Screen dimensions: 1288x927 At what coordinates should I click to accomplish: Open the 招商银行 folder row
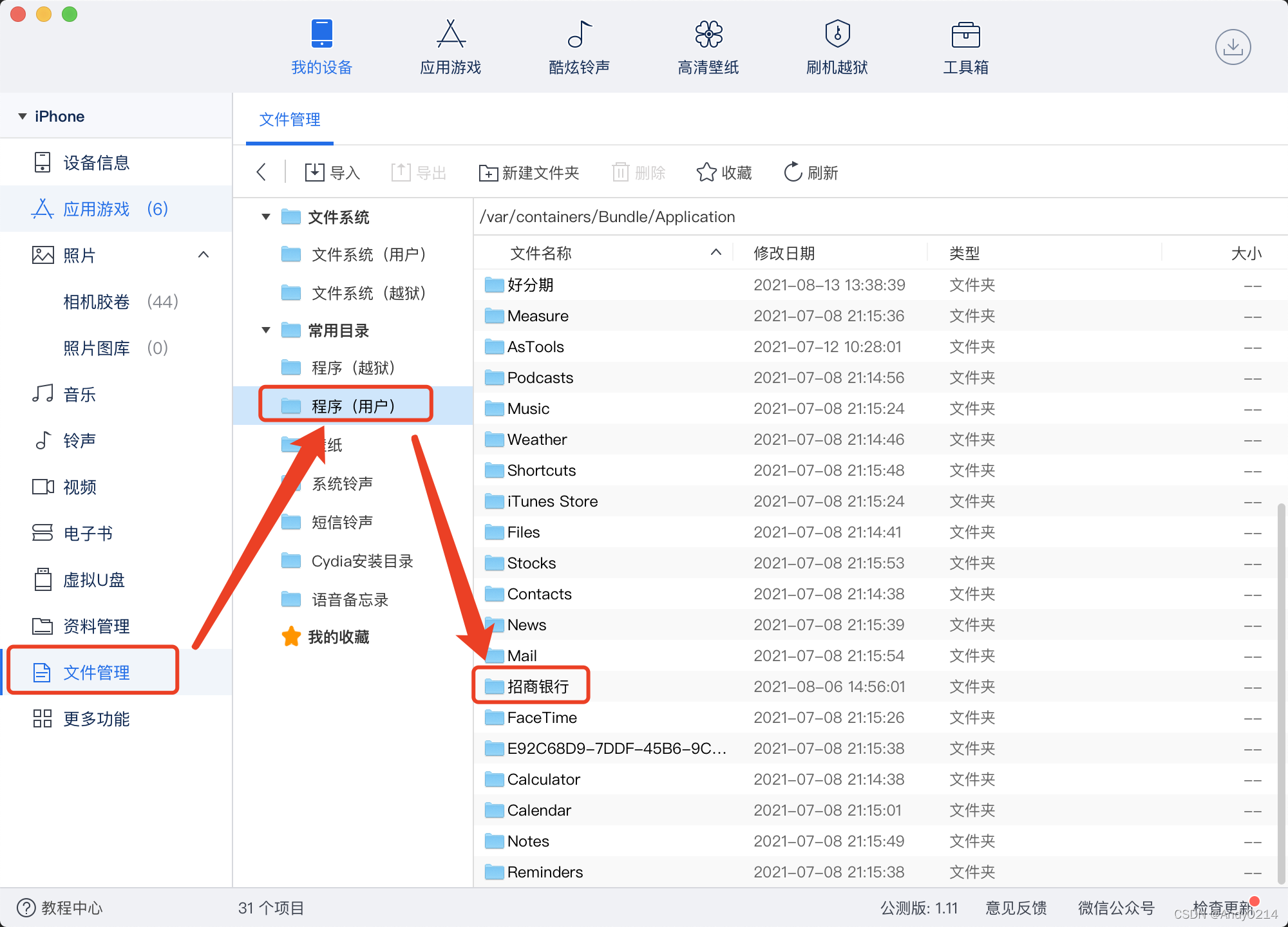[x=538, y=687]
